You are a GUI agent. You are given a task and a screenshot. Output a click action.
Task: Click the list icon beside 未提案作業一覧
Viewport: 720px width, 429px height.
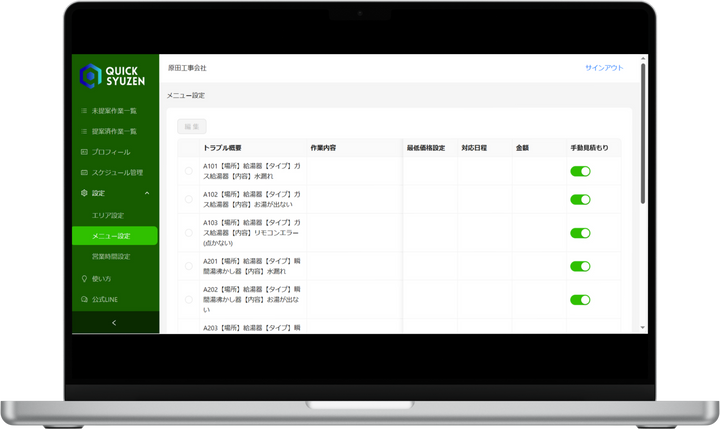pos(84,111)
